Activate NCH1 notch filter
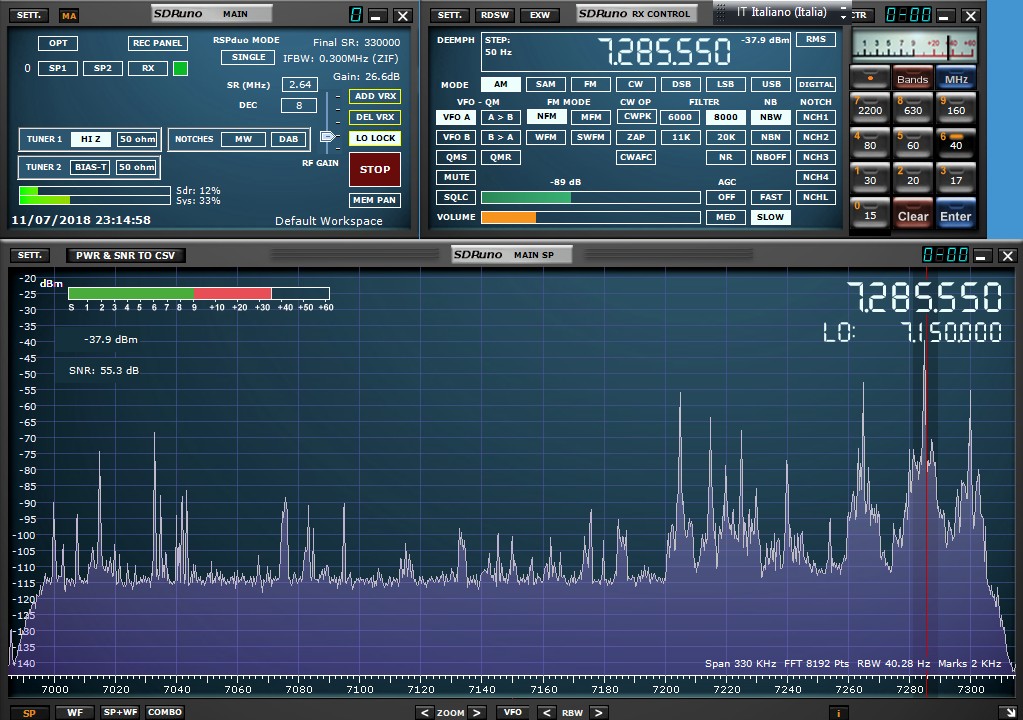The height and width of the screenshot is (720, 1023). pyautogui.click(x=816, y=117)
